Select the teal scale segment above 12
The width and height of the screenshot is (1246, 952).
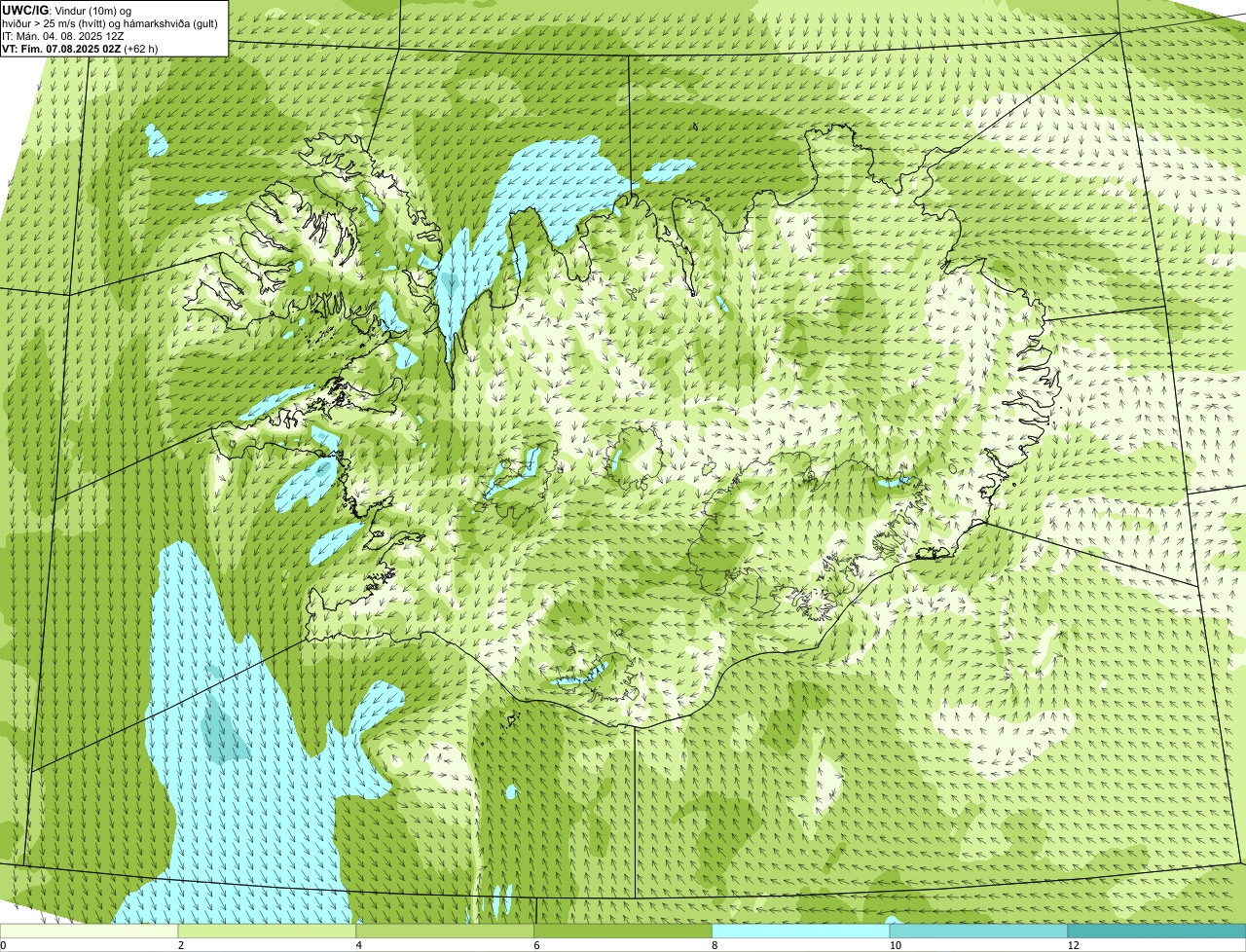tap(1156, 931)
